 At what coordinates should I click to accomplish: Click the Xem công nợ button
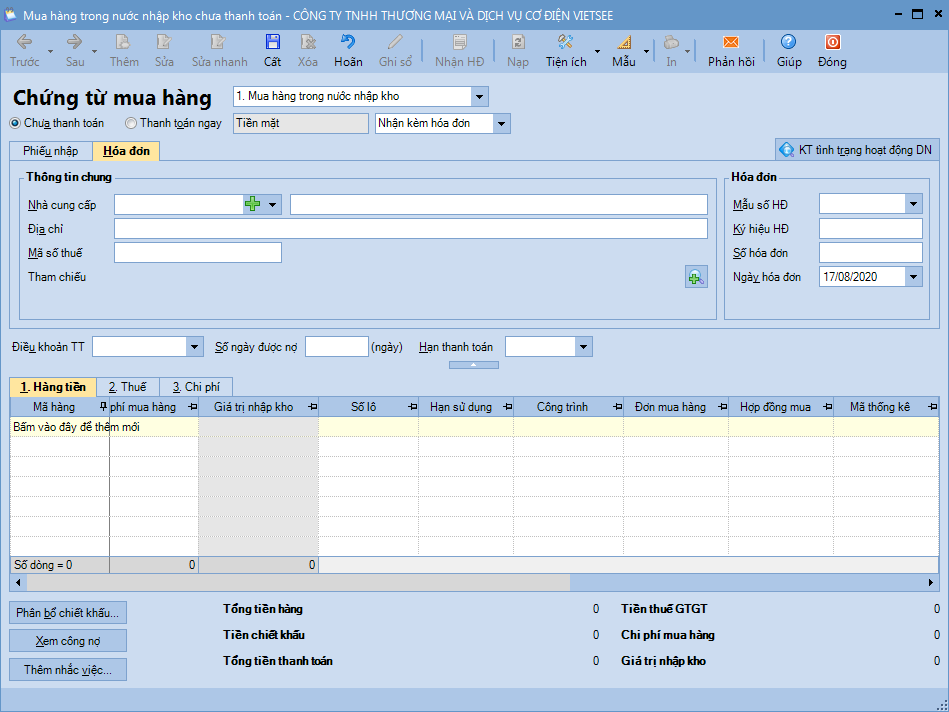click(68, 641)
